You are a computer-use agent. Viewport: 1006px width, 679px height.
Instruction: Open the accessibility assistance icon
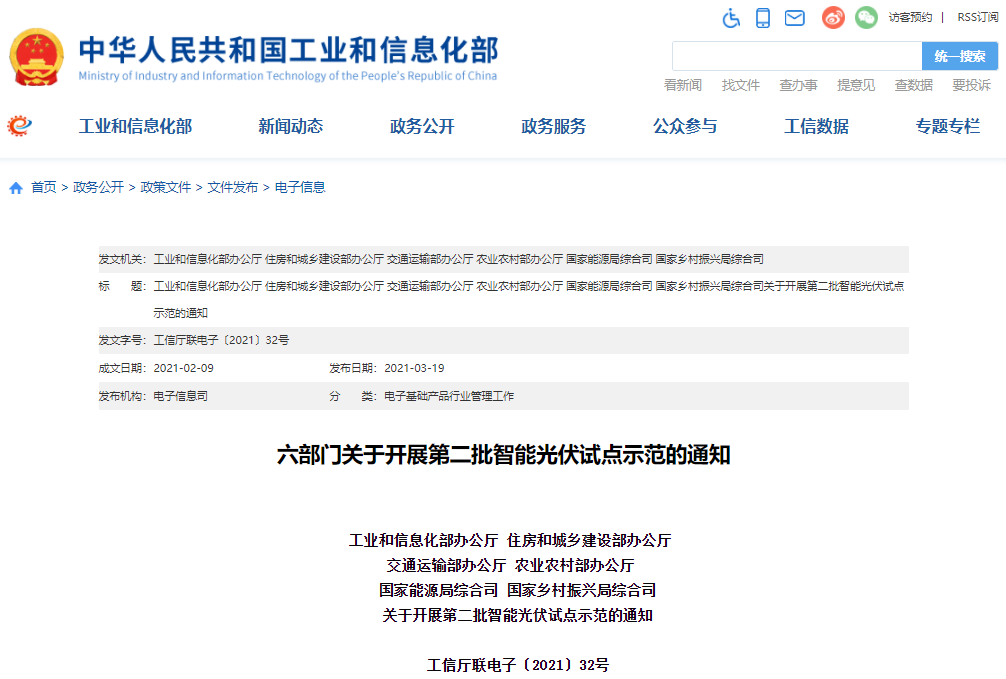(x=731, y=18)
